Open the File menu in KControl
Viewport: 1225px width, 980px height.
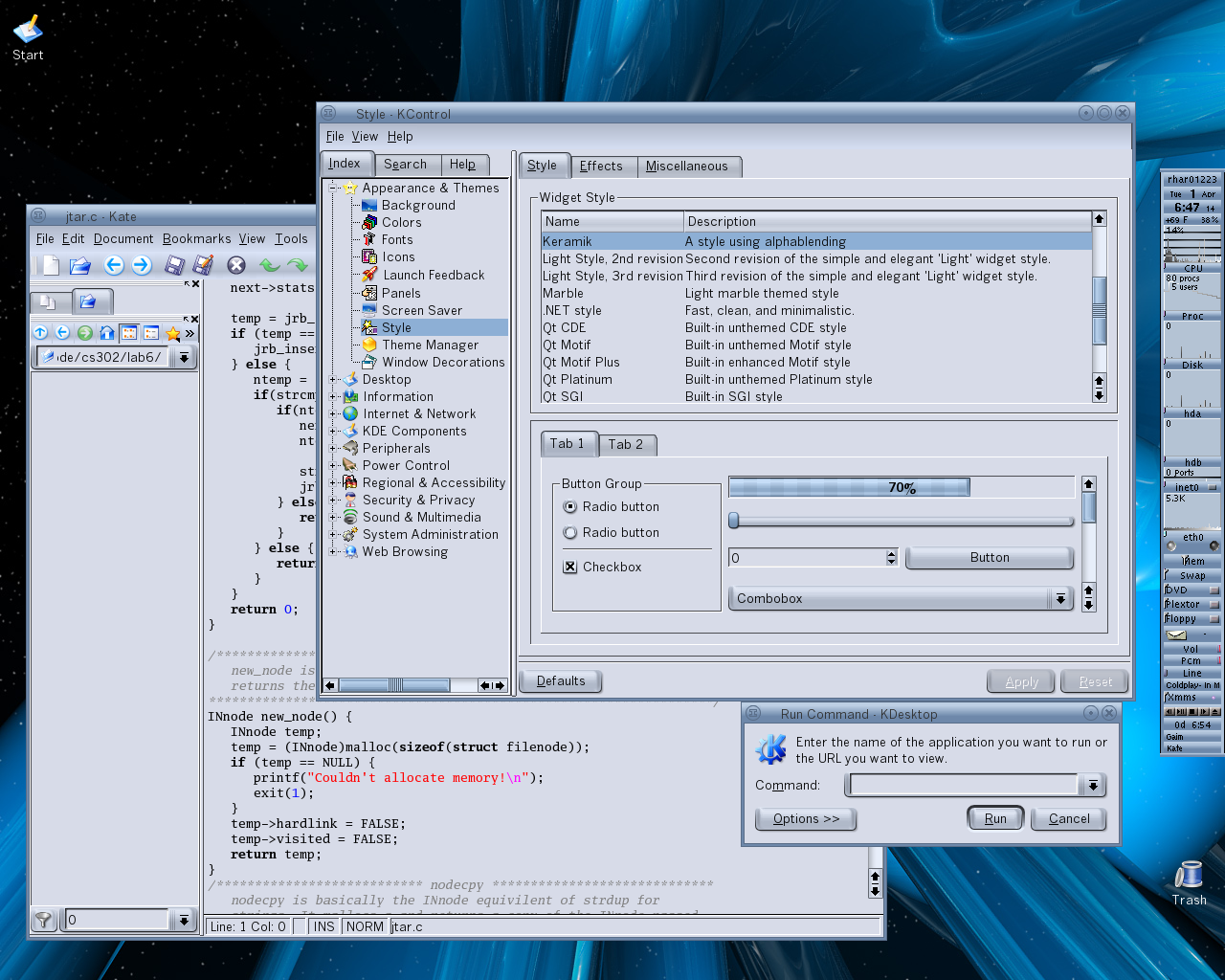335,136
